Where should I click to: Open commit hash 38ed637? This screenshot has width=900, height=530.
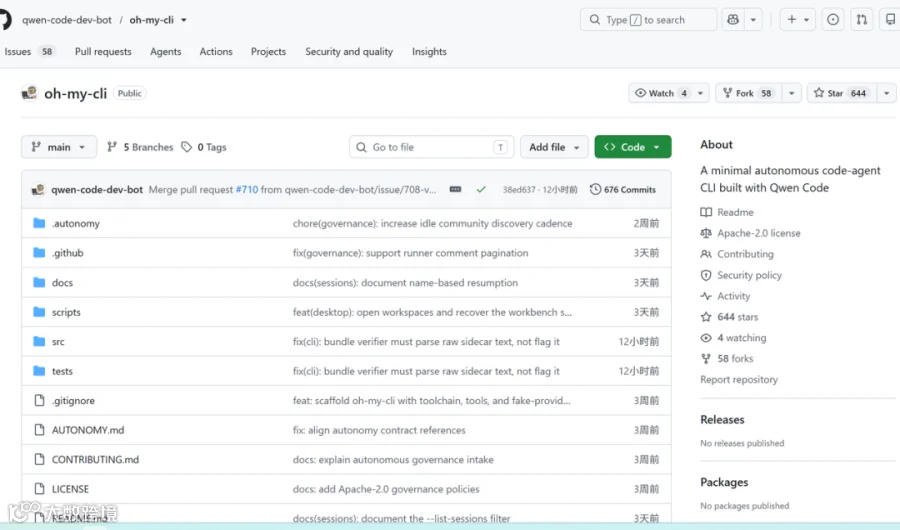click(519, 189)
